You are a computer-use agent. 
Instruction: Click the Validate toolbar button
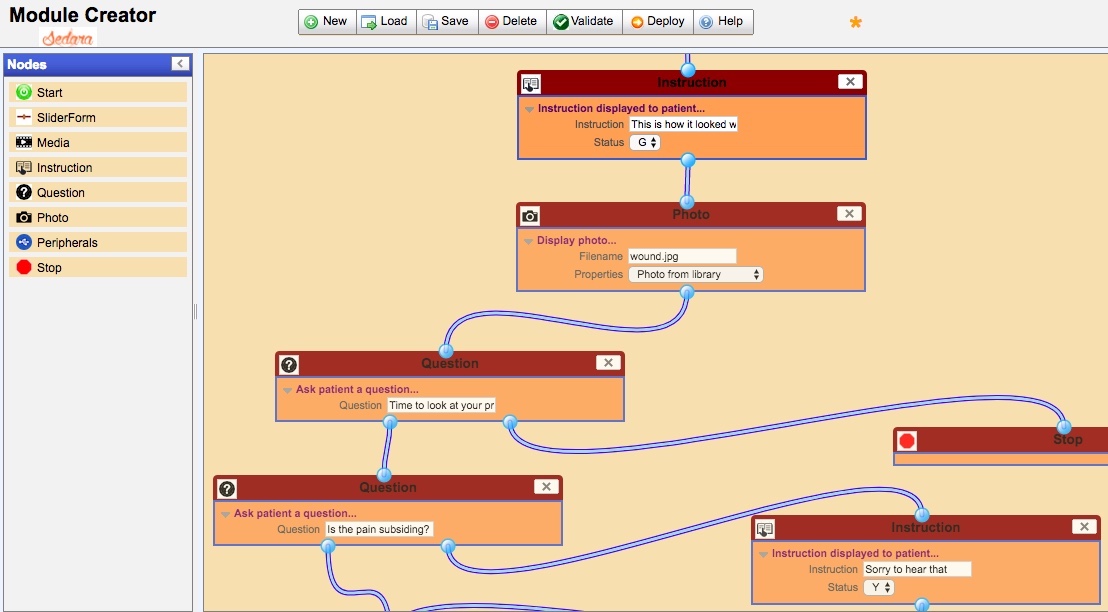(x=584, y=22)
